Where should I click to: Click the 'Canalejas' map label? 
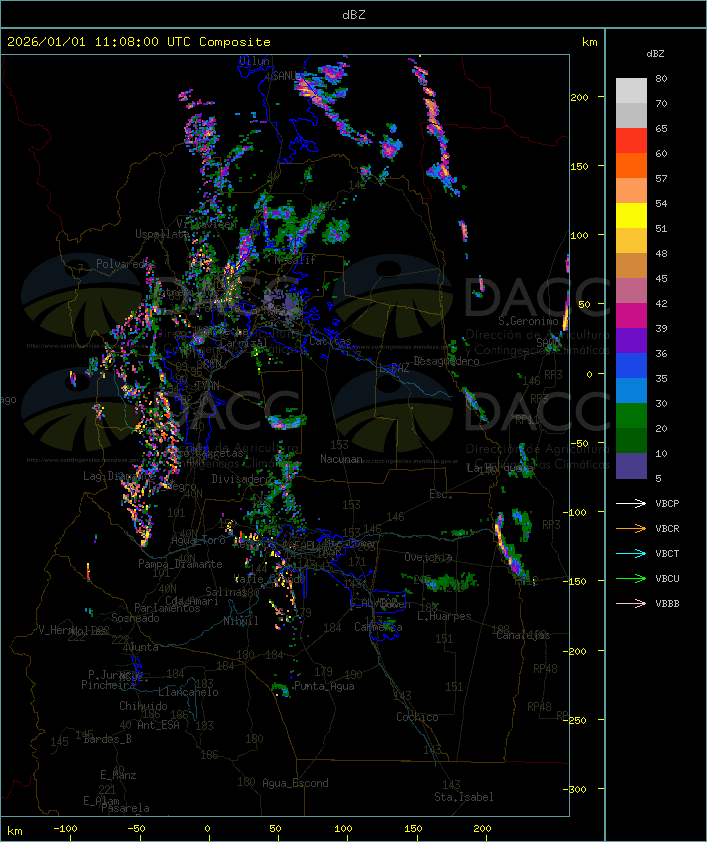[x=523, y=635]
